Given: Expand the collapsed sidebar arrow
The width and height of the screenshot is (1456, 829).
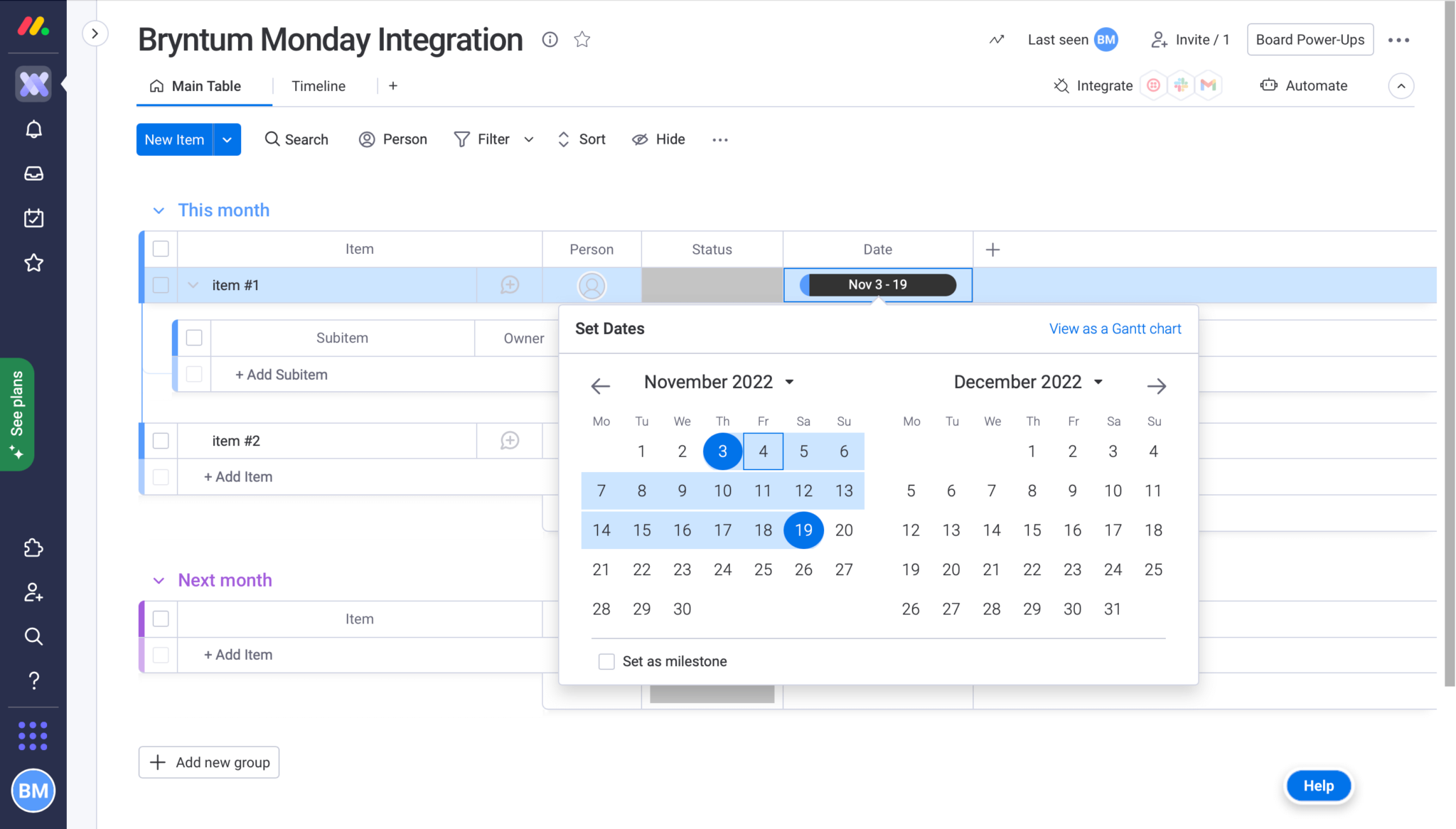Looking at the screenshot, I should click(95, 33).
